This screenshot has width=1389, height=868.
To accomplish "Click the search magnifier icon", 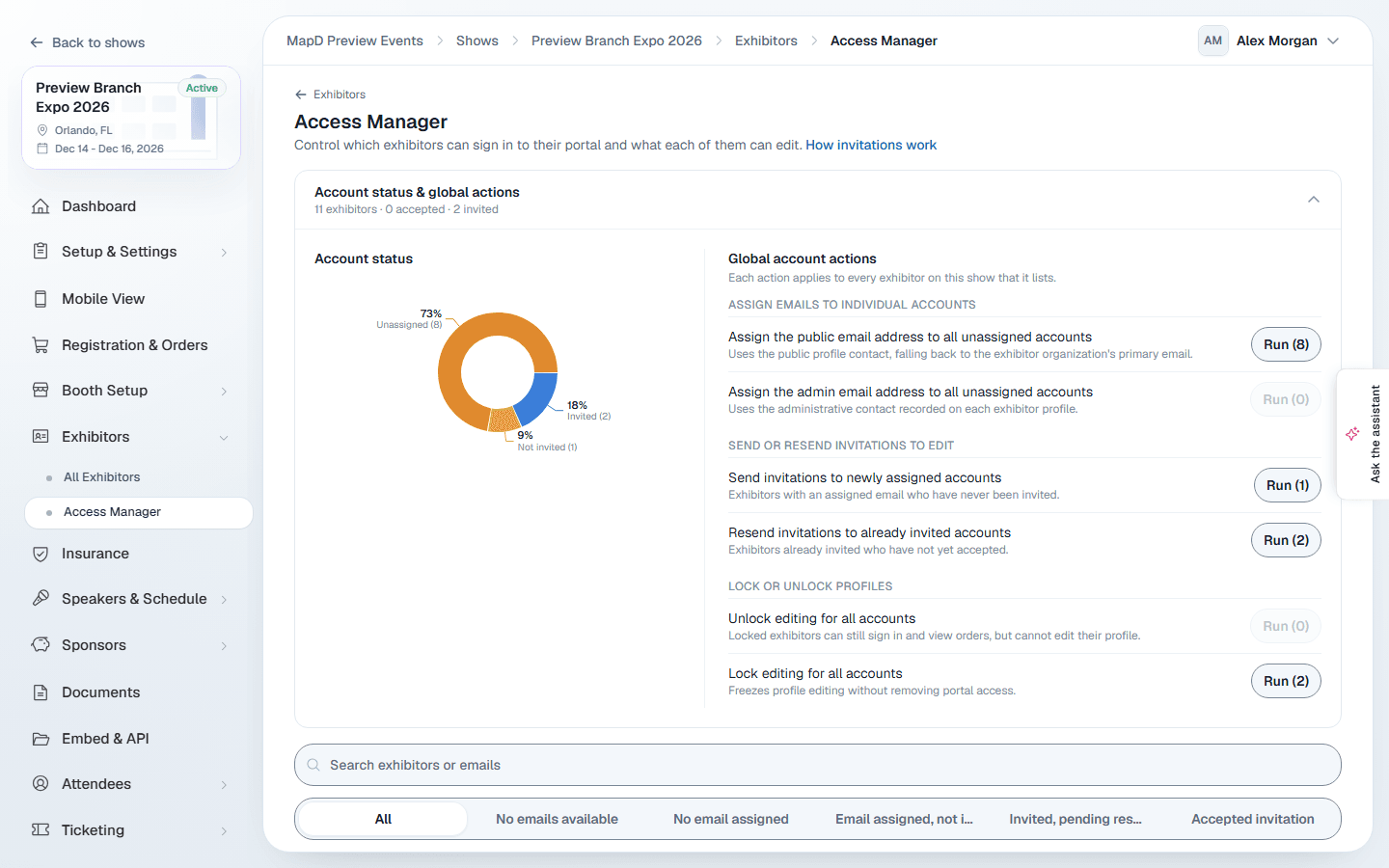I will click(x=313, y=765).
